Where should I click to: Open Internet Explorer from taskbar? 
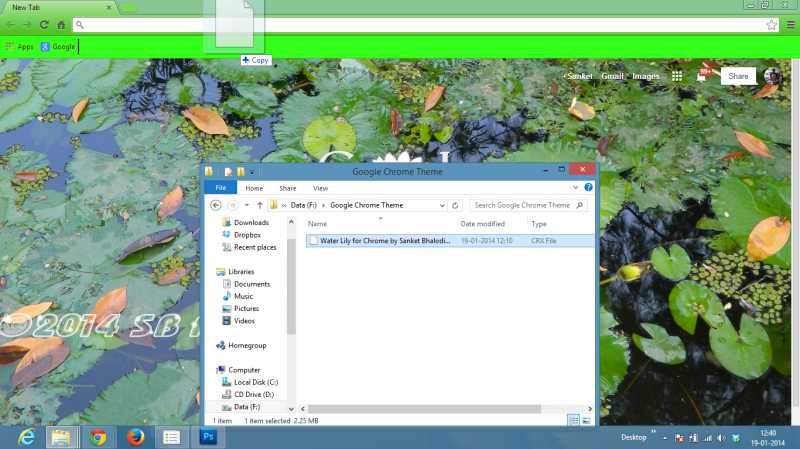(x=27, y=437)
